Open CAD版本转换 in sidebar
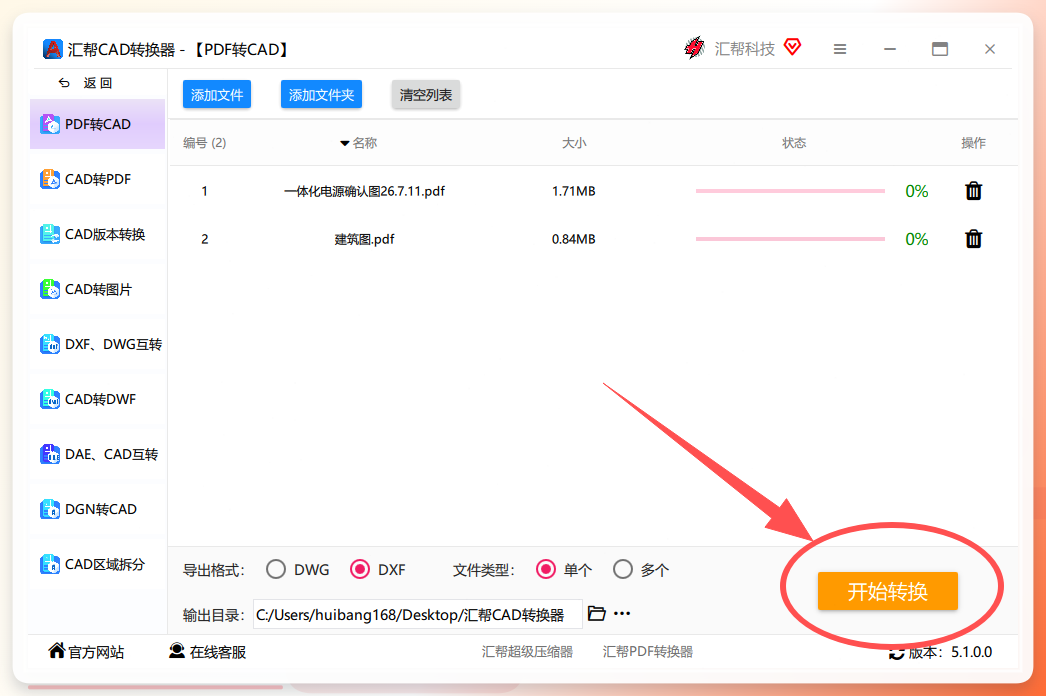Image resolution: width=1046 pixels, height=696 pixels. (x=97, y=234)
